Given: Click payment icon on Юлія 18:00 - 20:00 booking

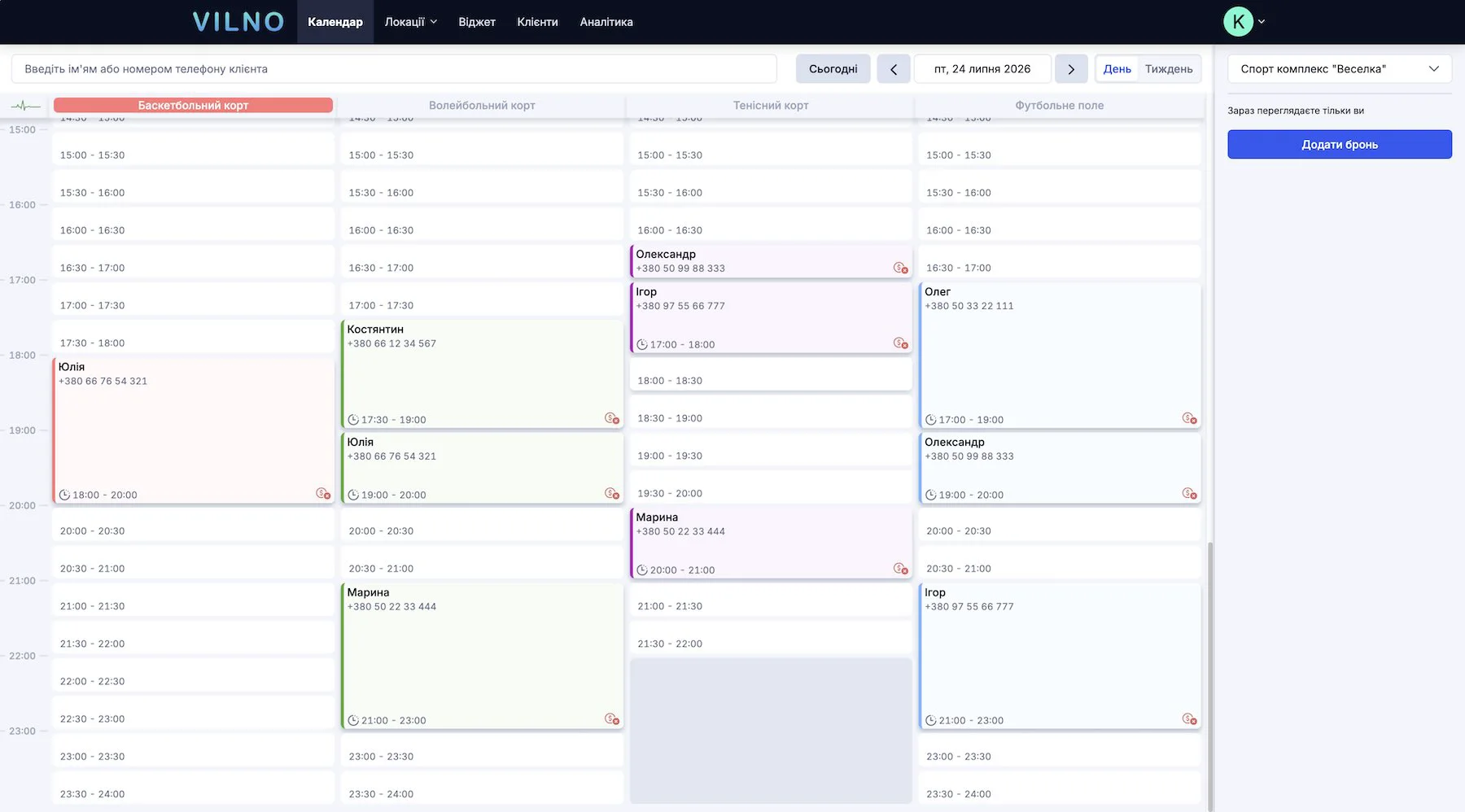Looking at the screenshot, I should (323, 494).
